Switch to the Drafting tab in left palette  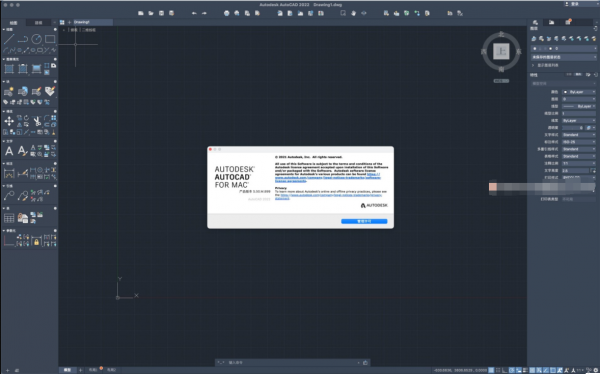(x=13, y=23)
